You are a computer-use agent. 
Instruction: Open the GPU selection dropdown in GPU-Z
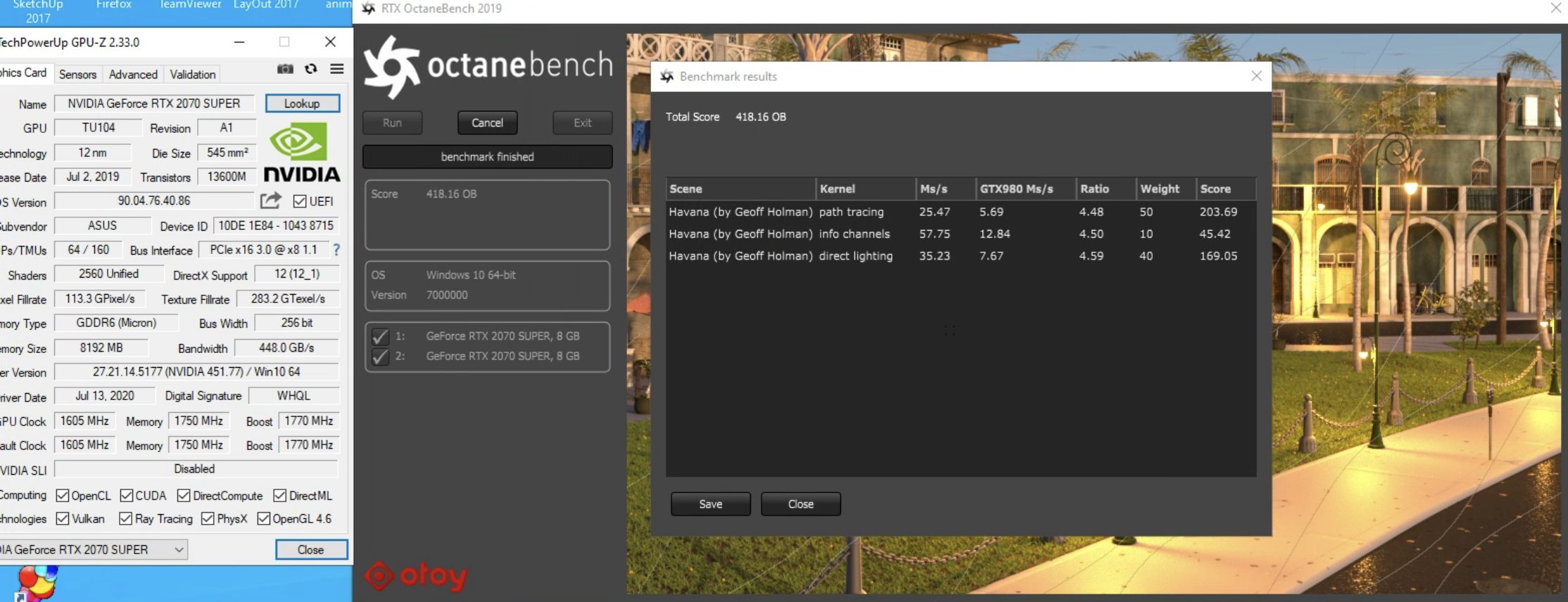[94, 549]
